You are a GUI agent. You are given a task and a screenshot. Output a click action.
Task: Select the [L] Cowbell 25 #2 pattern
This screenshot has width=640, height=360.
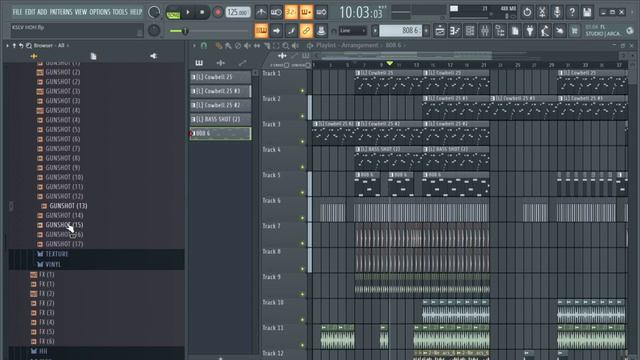(x=220, y=105)
